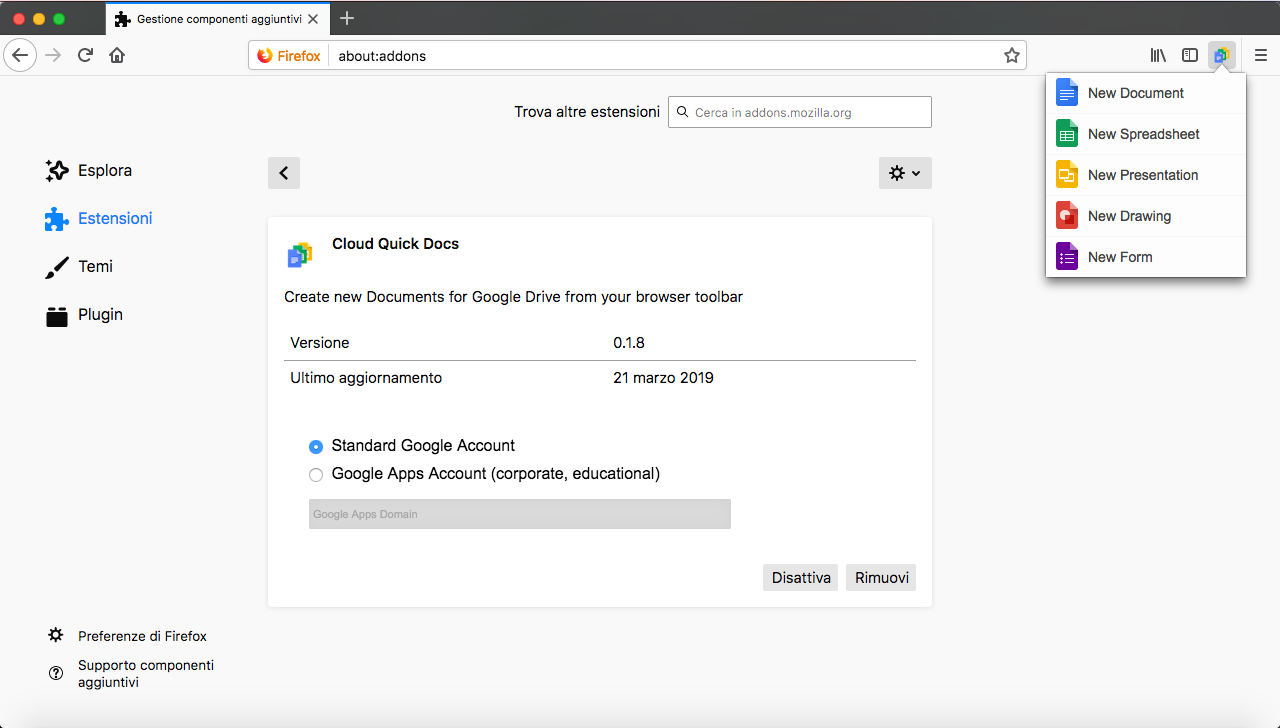The image size is (1280, 728).
Task: Click the Preferenze di Firefox gear icon
Action: tap(56, 636)
